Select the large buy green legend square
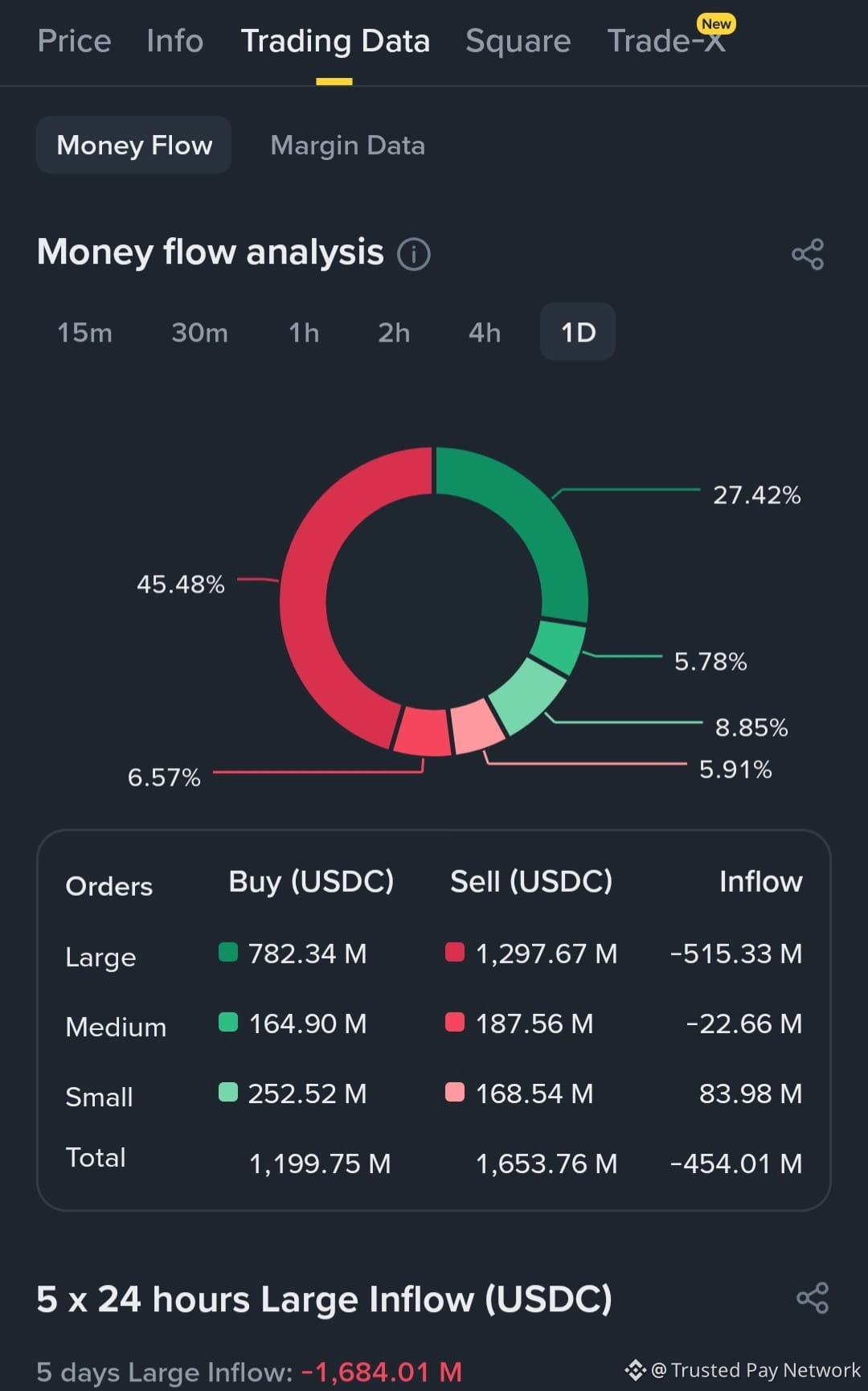 pos(228,952)
